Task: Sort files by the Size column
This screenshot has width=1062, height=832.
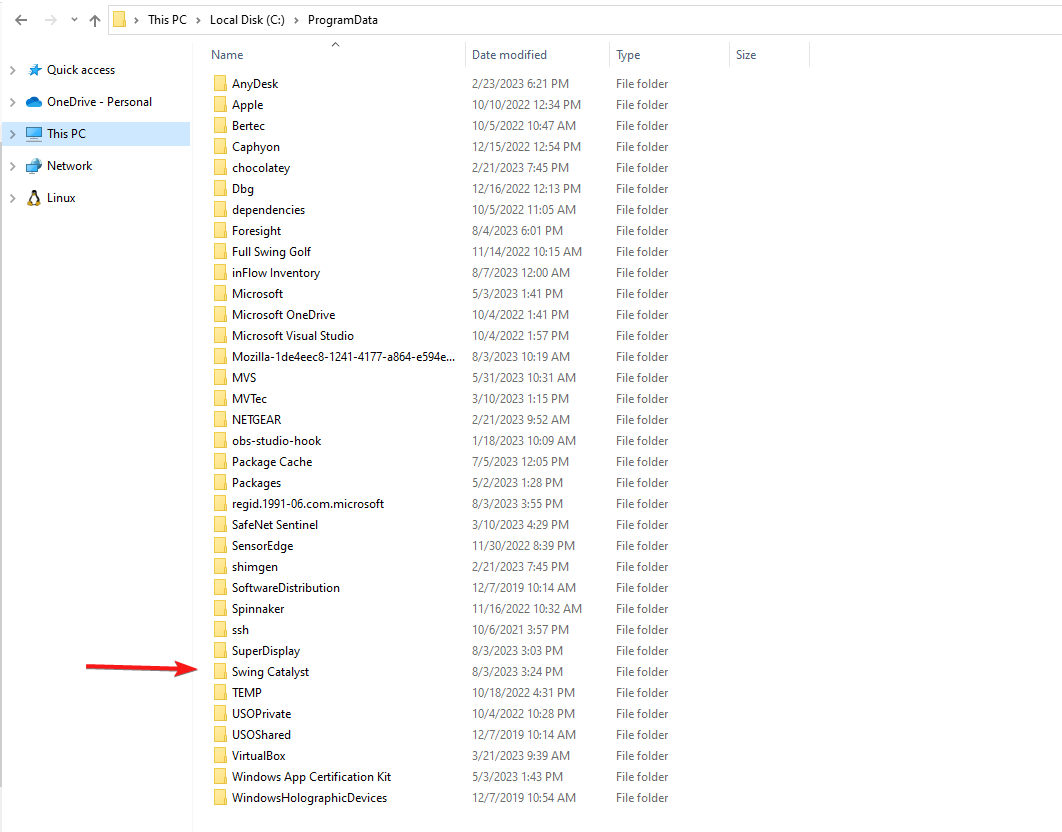Action: click(x=746, y=55)
